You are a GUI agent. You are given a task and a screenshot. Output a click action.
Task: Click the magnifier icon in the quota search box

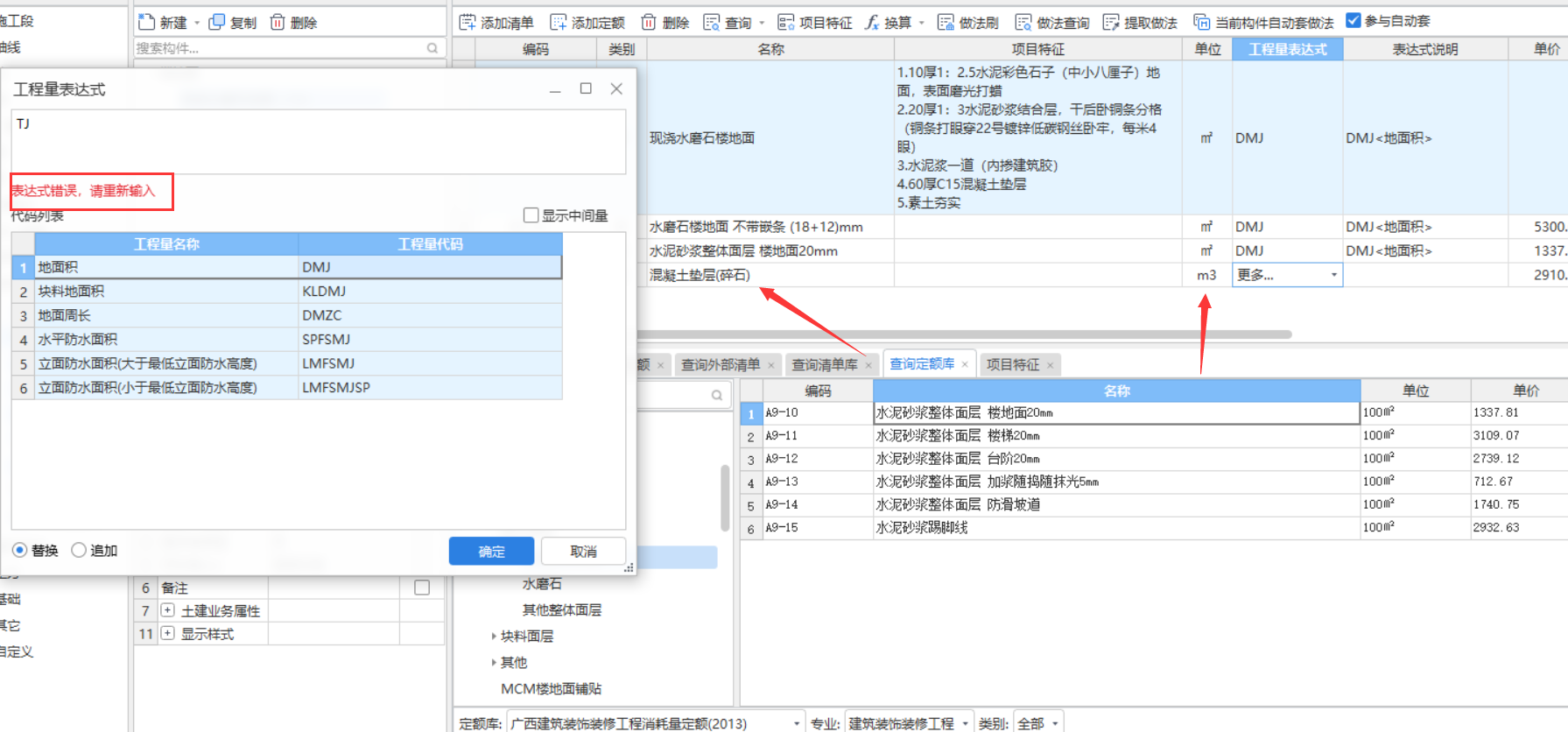pos(717,395)
